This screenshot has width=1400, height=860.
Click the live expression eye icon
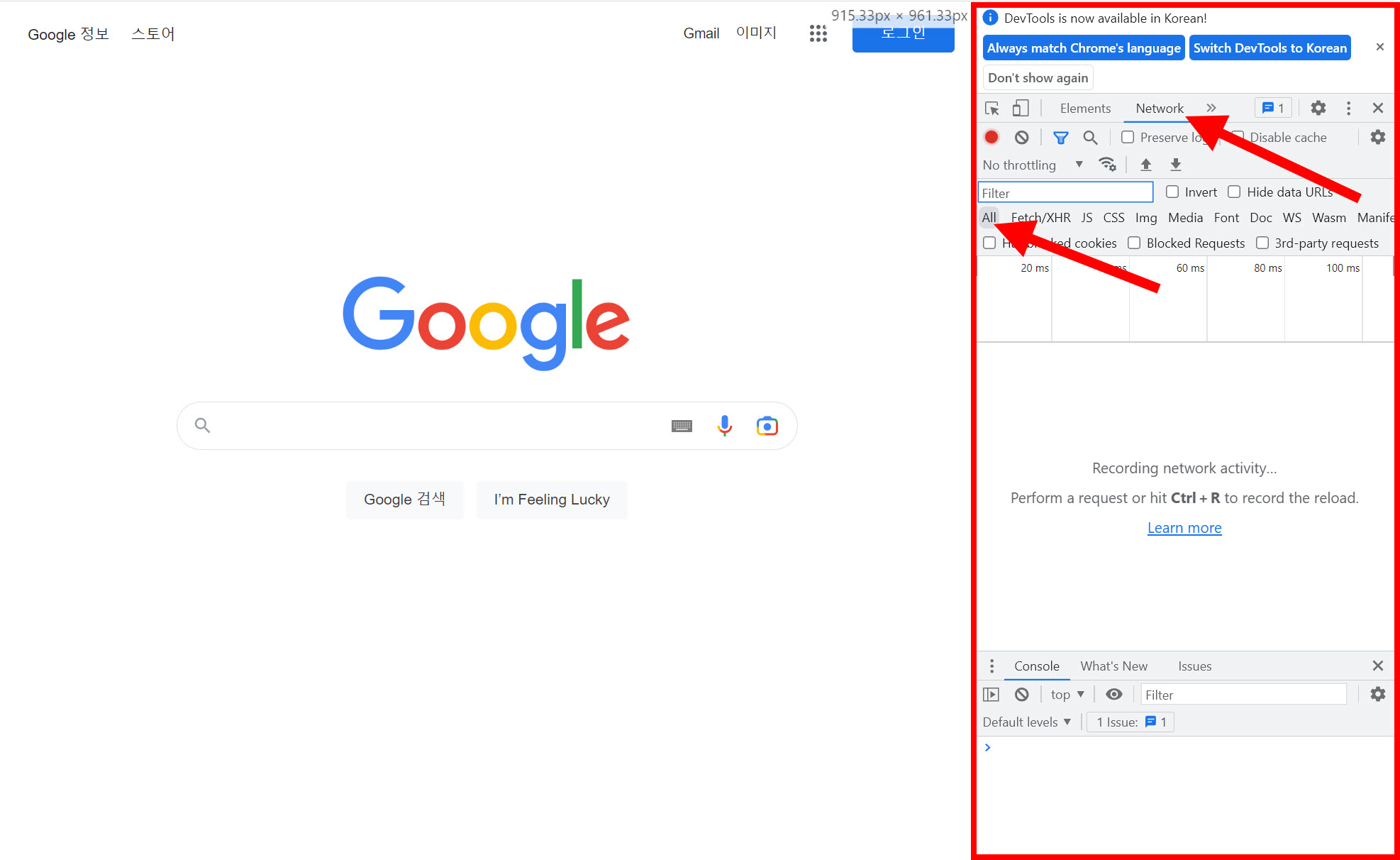1113,695
